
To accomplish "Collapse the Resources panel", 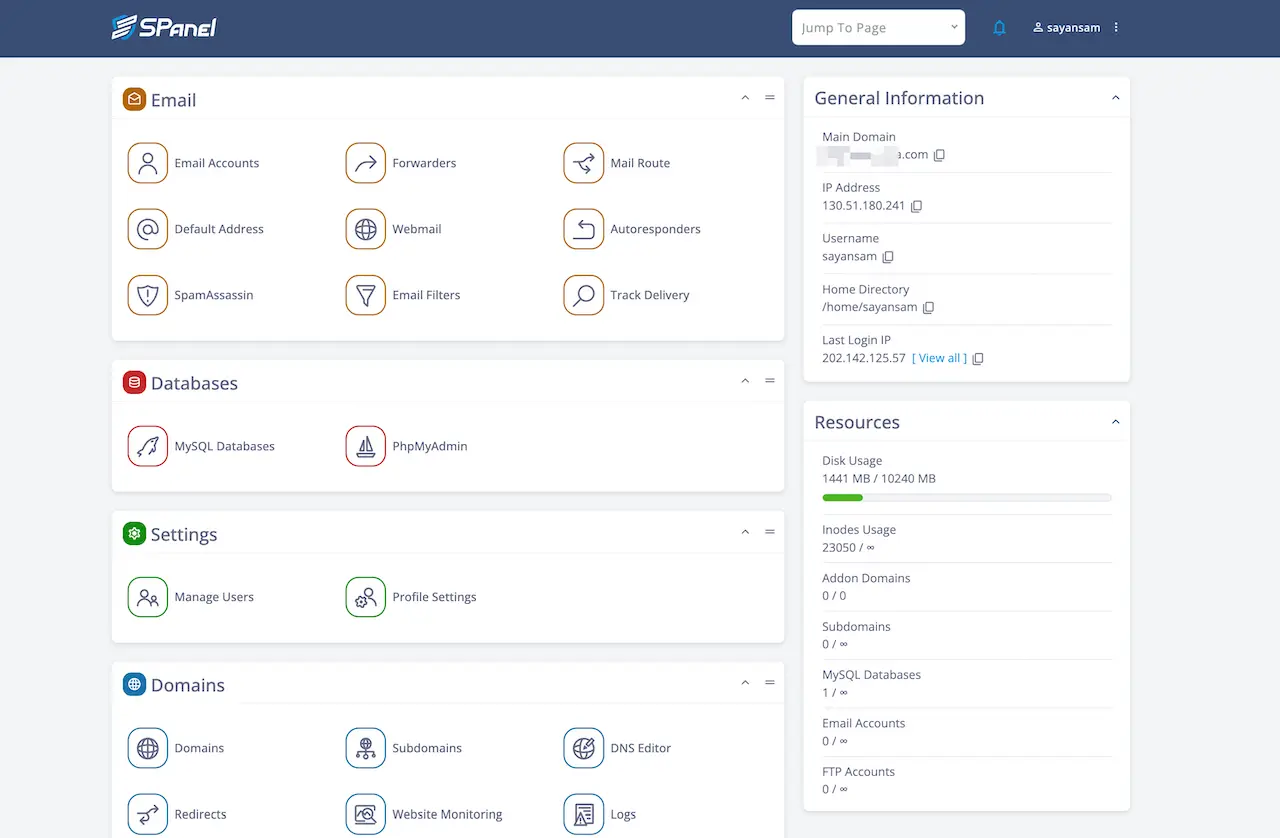I will (1116, 422).
